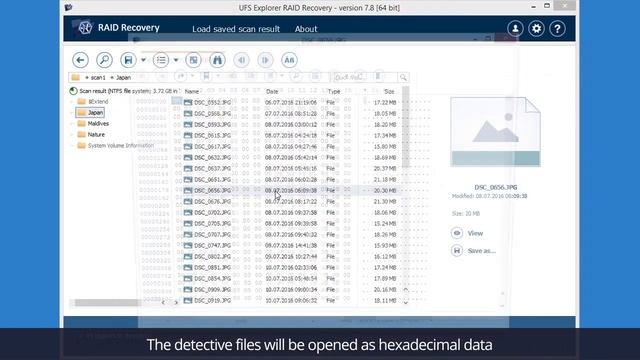Screen dimensions: 640x360
Task: Select file DSC_0854.JPG
Action: (x=212, y=279)
